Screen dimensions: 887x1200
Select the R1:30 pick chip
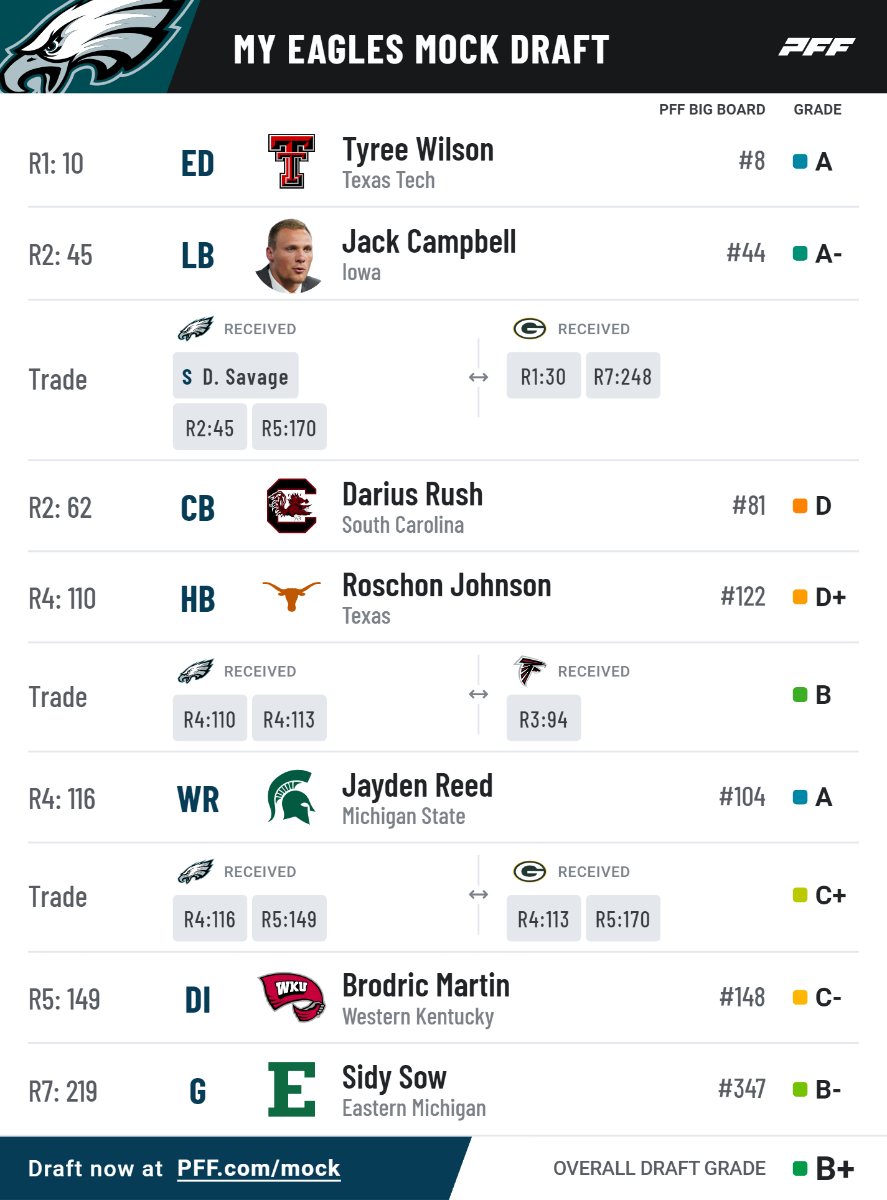coord(543,377)
